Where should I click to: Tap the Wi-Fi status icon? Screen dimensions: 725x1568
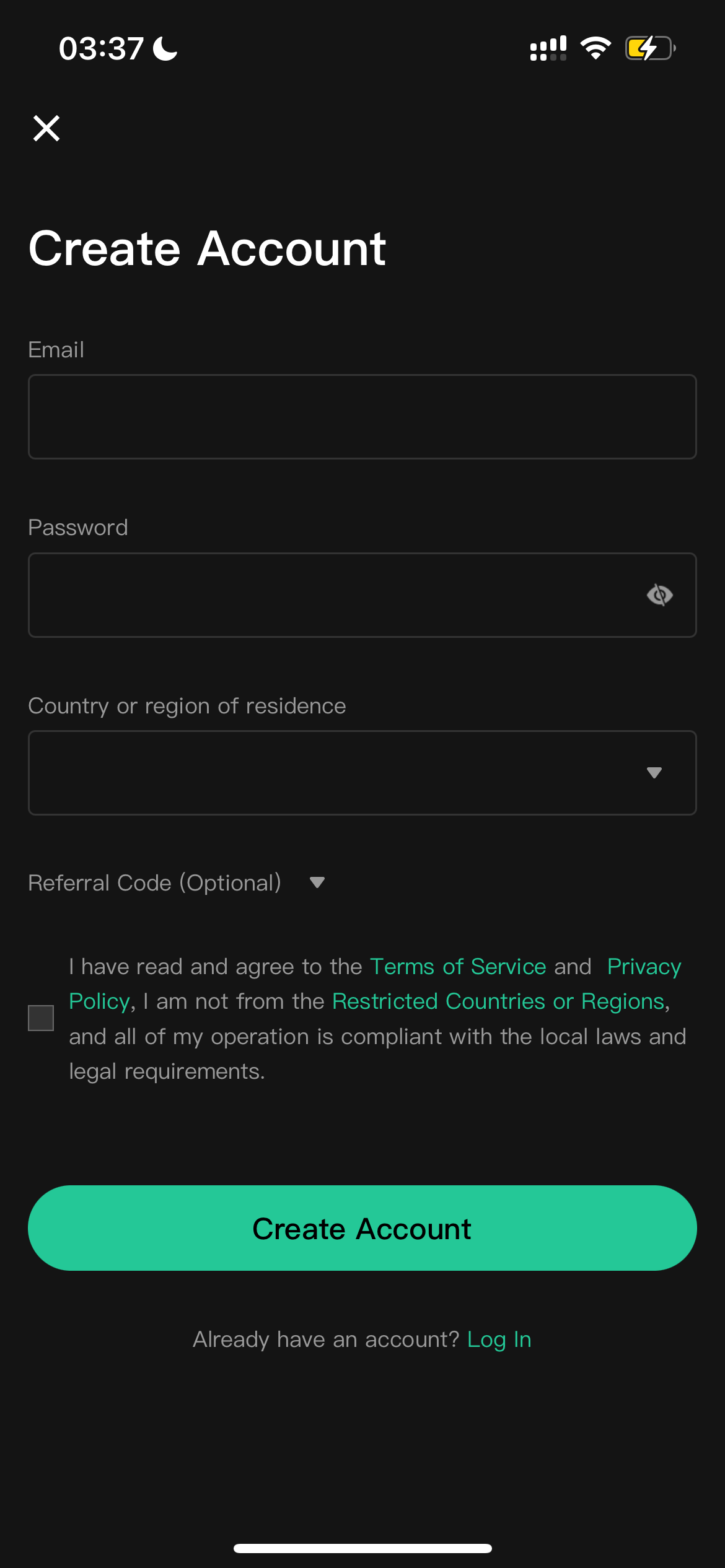tap(595, 48)
